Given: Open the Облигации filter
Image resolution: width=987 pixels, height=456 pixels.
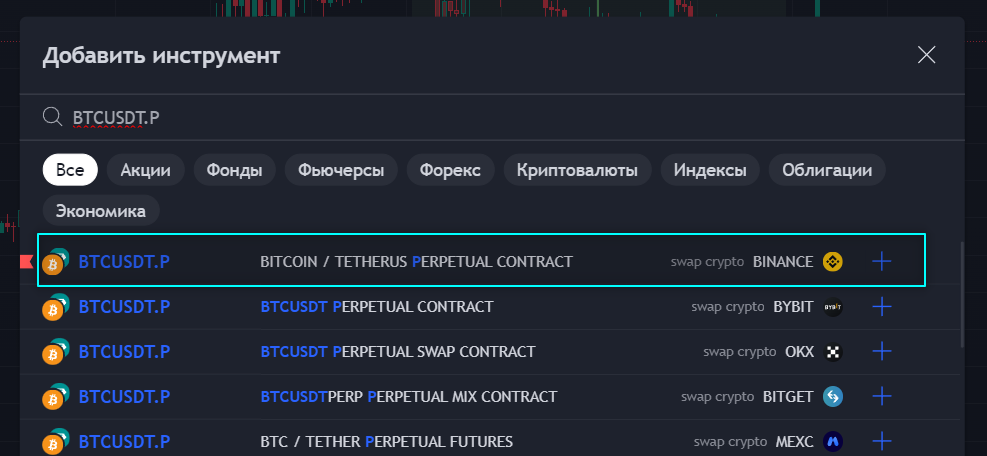Looking at the screenshot, I should [x=827, y=170].
